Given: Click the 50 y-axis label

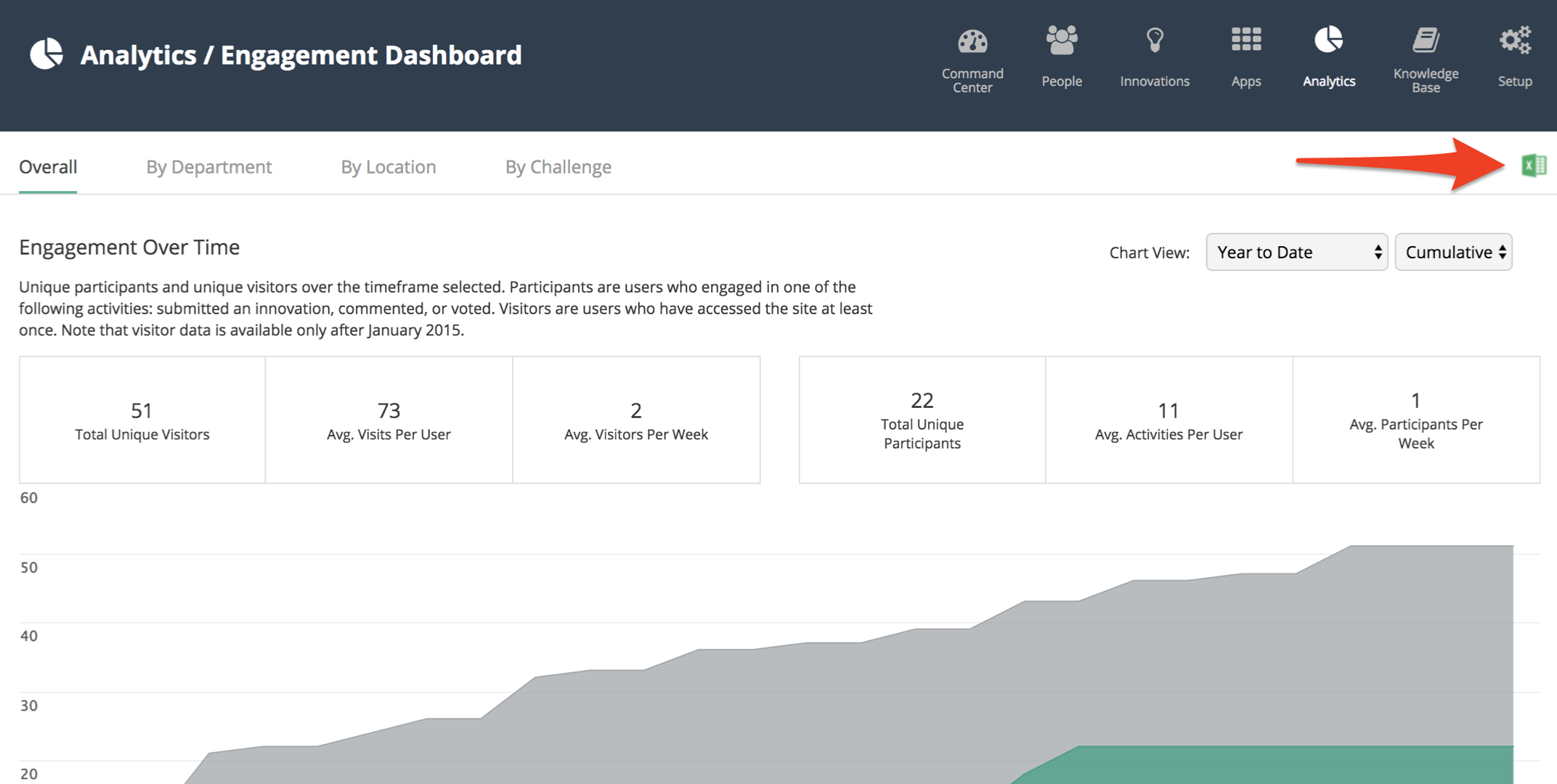Looking at the screenshot, I should 29,567.
